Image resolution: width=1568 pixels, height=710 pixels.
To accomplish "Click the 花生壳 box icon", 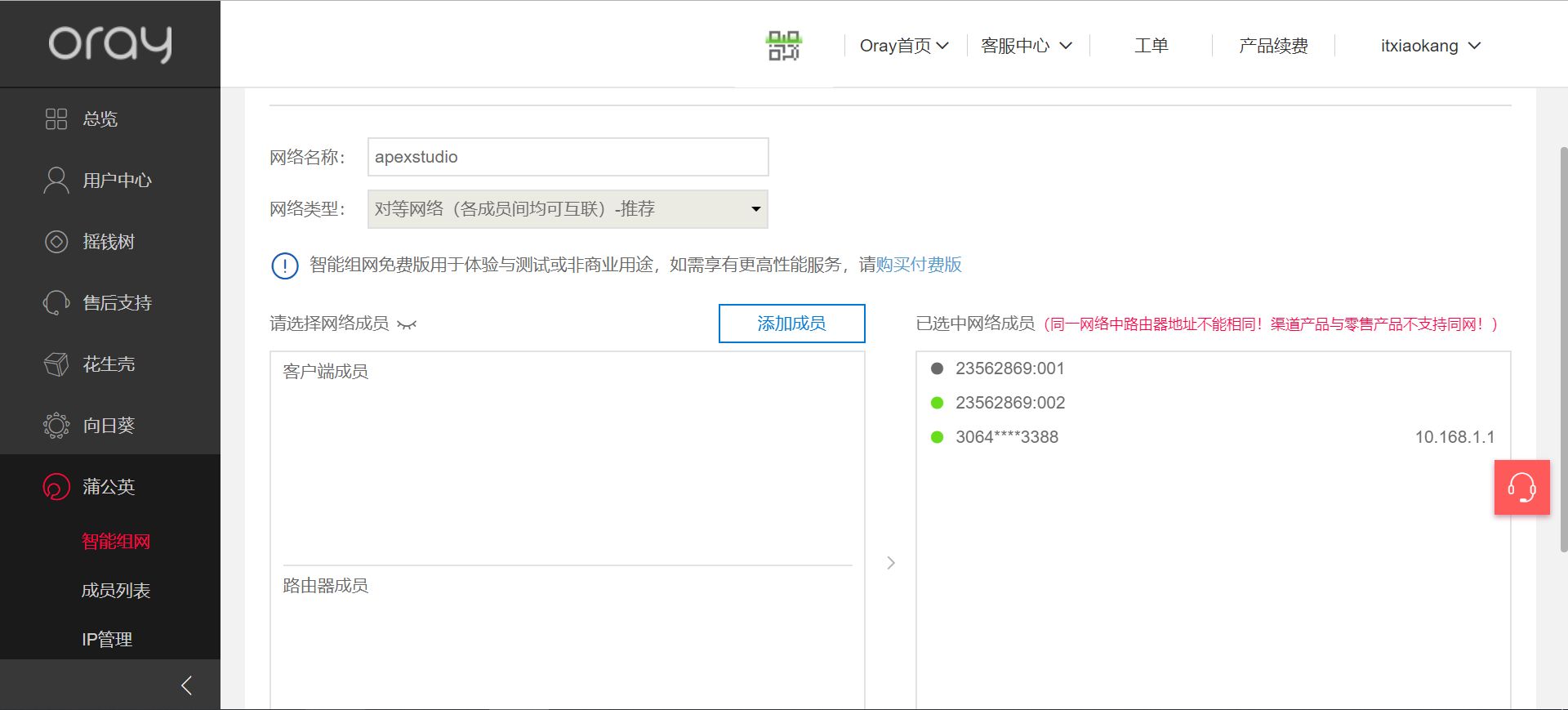I will click(56, 364).
